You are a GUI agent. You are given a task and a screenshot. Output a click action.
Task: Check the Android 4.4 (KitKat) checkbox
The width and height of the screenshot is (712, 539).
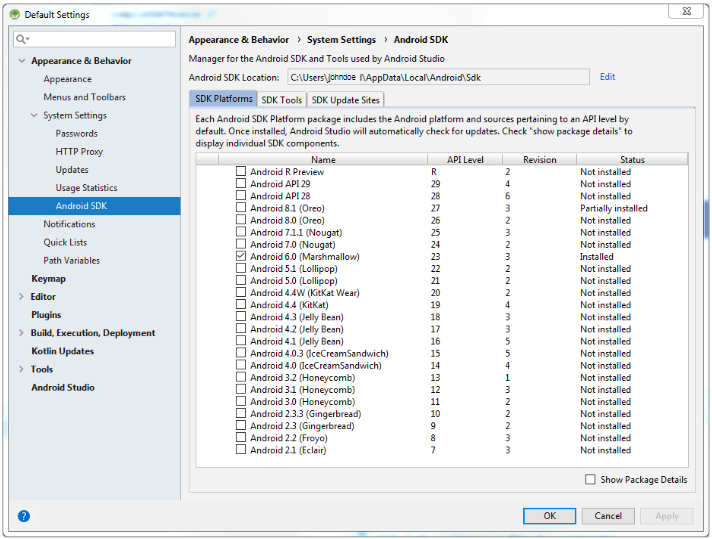click(x=241, y=304)
